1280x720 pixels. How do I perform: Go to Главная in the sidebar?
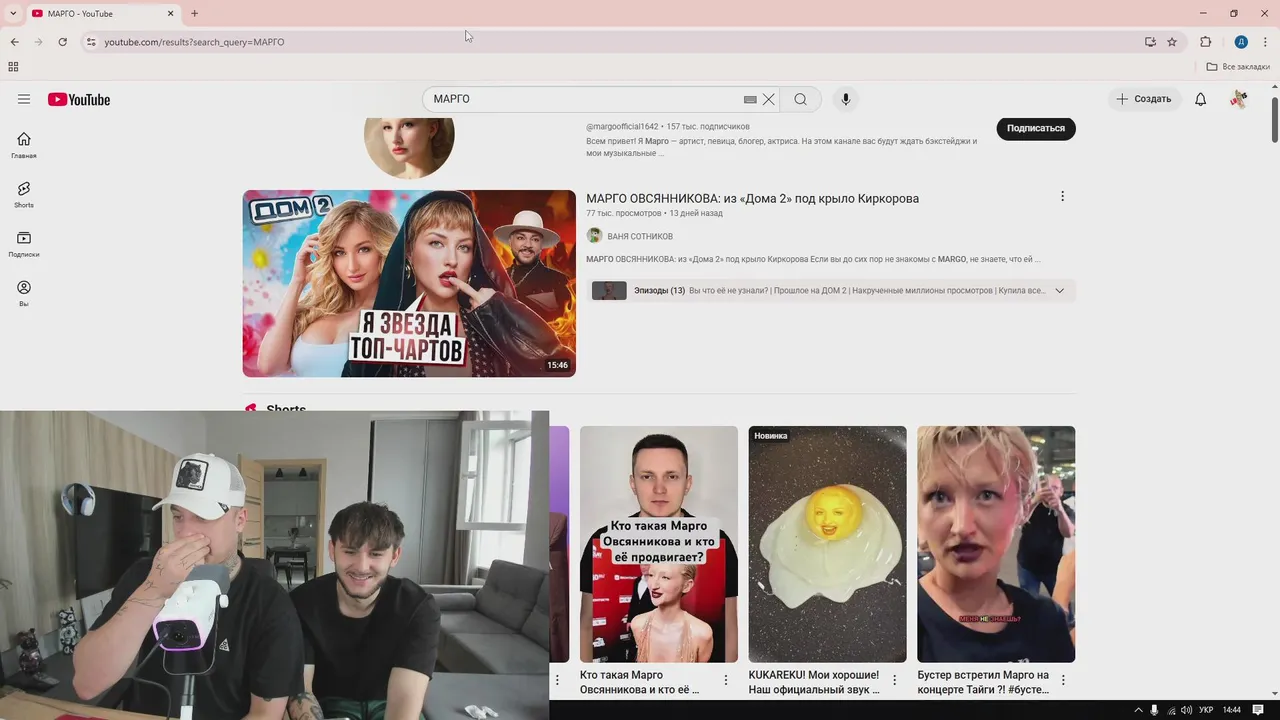pyautogui.click(x=24, y=145)
